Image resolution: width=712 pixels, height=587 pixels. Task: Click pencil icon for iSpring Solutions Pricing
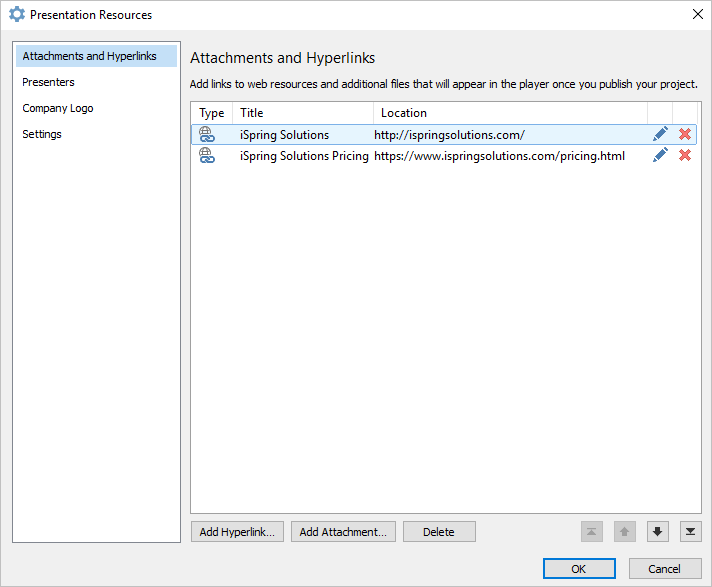660,155
